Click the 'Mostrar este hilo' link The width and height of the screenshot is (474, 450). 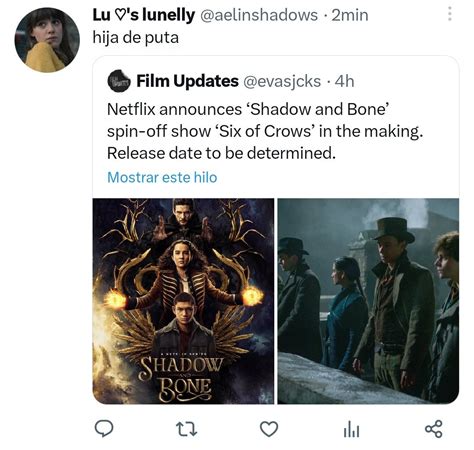tap(162, 177)
